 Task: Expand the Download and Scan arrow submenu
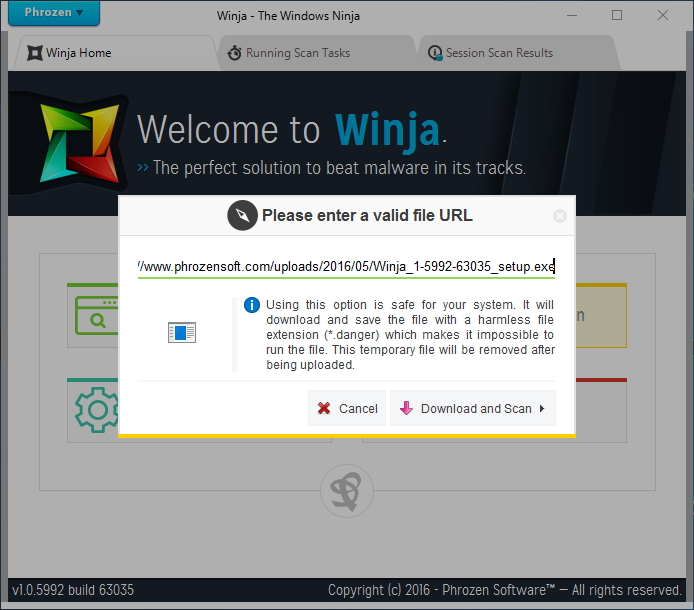click(x=542, y=408)
